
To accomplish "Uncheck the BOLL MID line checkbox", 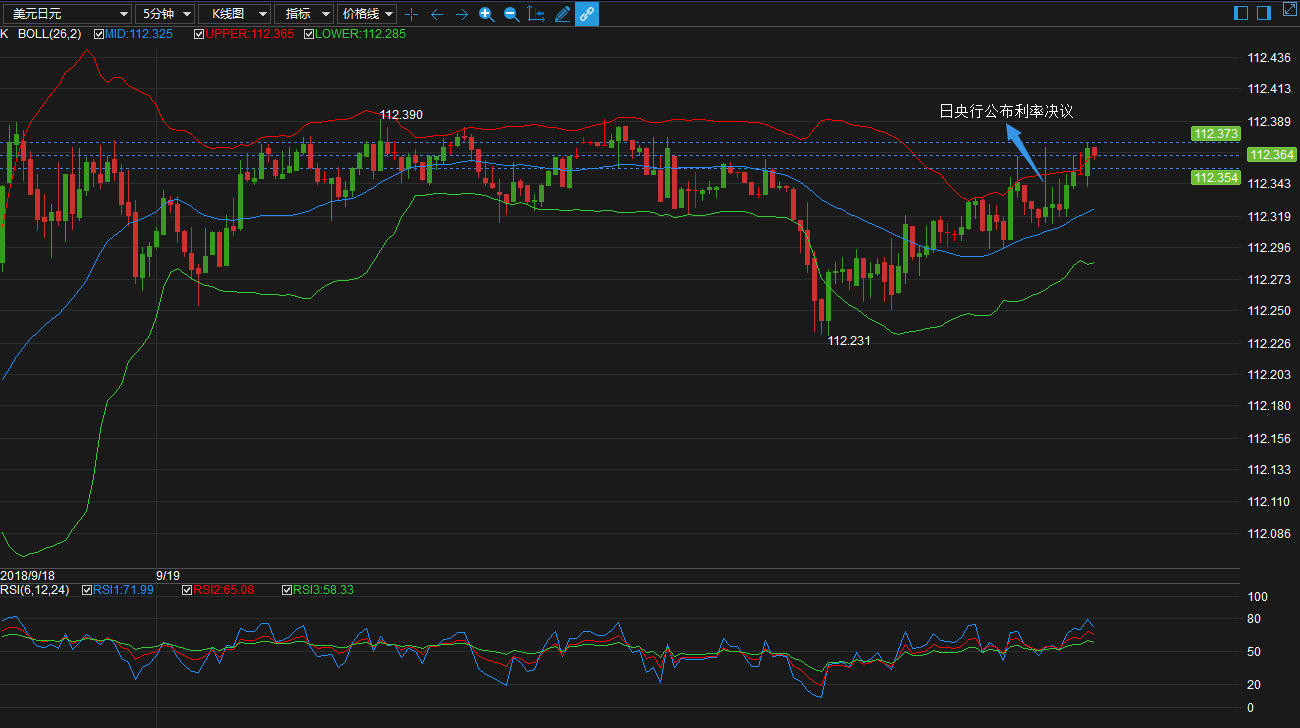I will pos(99,34).
